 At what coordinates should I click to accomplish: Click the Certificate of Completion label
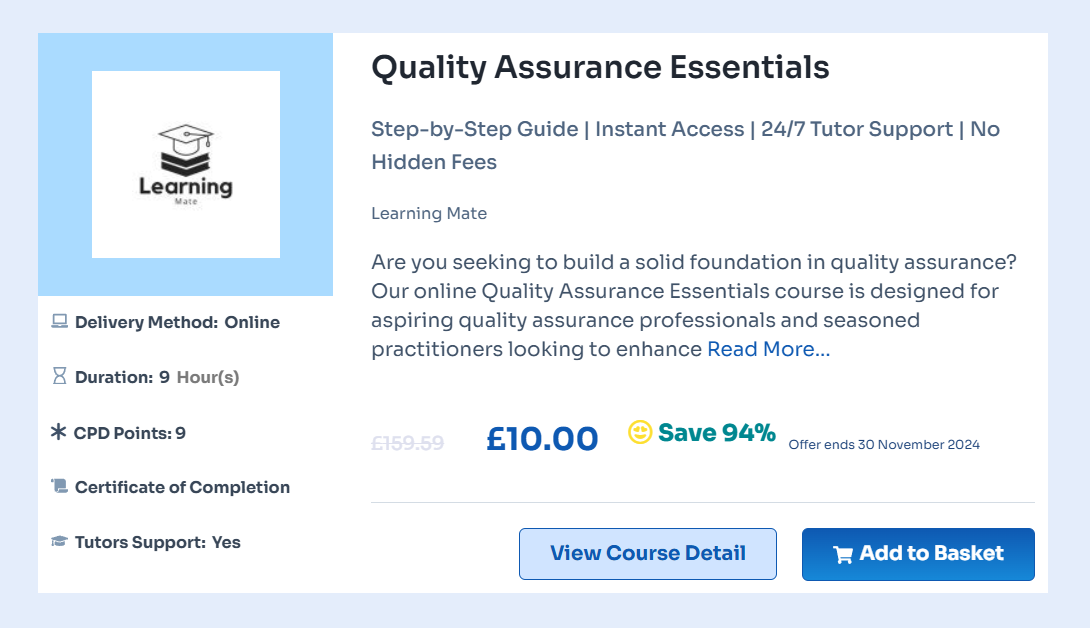point(182,487)
